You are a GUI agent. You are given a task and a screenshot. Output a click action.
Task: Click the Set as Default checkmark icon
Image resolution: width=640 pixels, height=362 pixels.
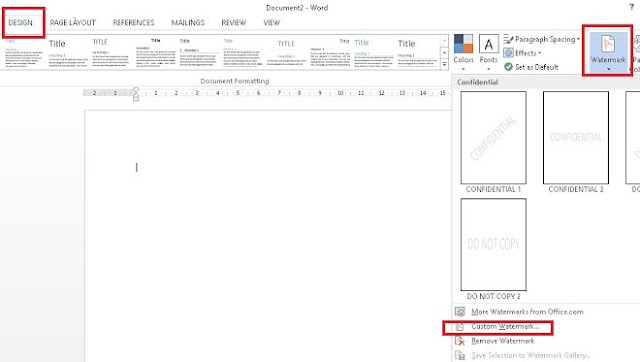coord(508,67)
